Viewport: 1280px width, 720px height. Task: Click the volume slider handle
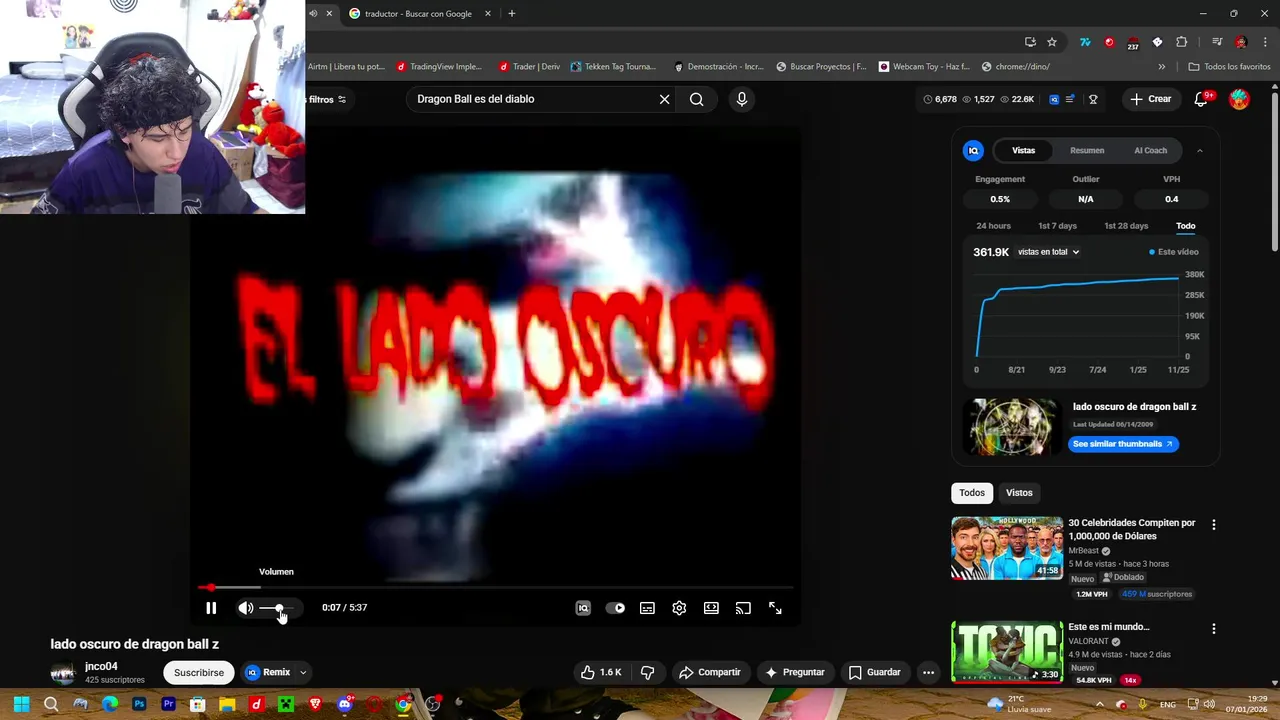[x=279, y=608]
